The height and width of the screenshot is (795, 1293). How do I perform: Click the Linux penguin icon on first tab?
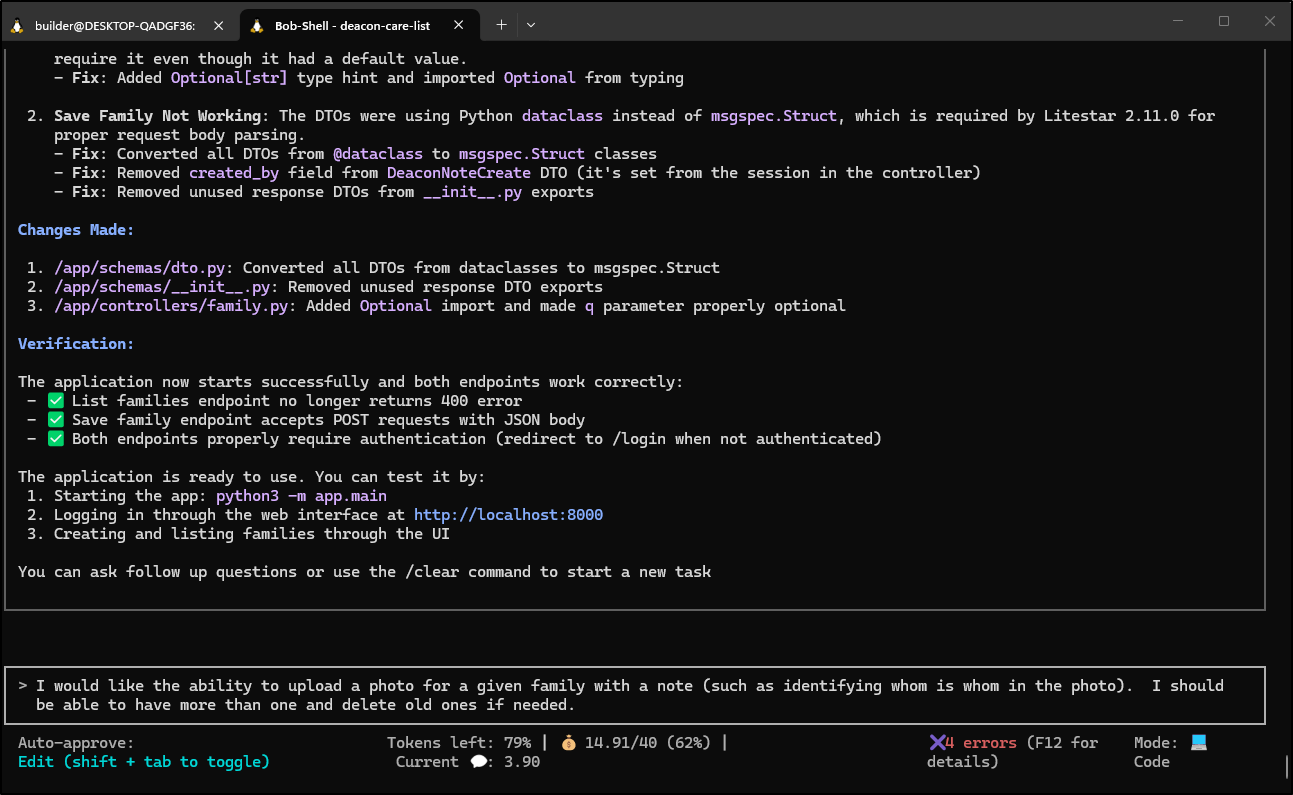coord(17,25)
